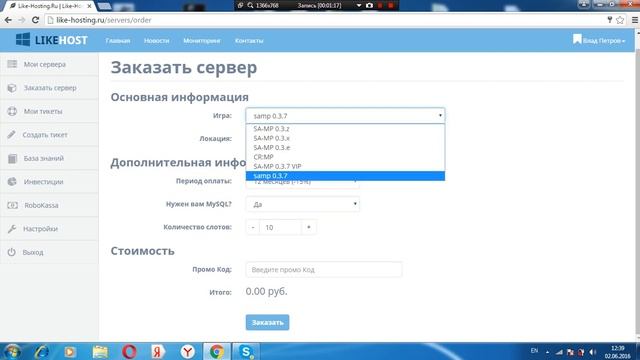
Task: Focus the Промо Код input field
Action: click(x=324, y=270)
